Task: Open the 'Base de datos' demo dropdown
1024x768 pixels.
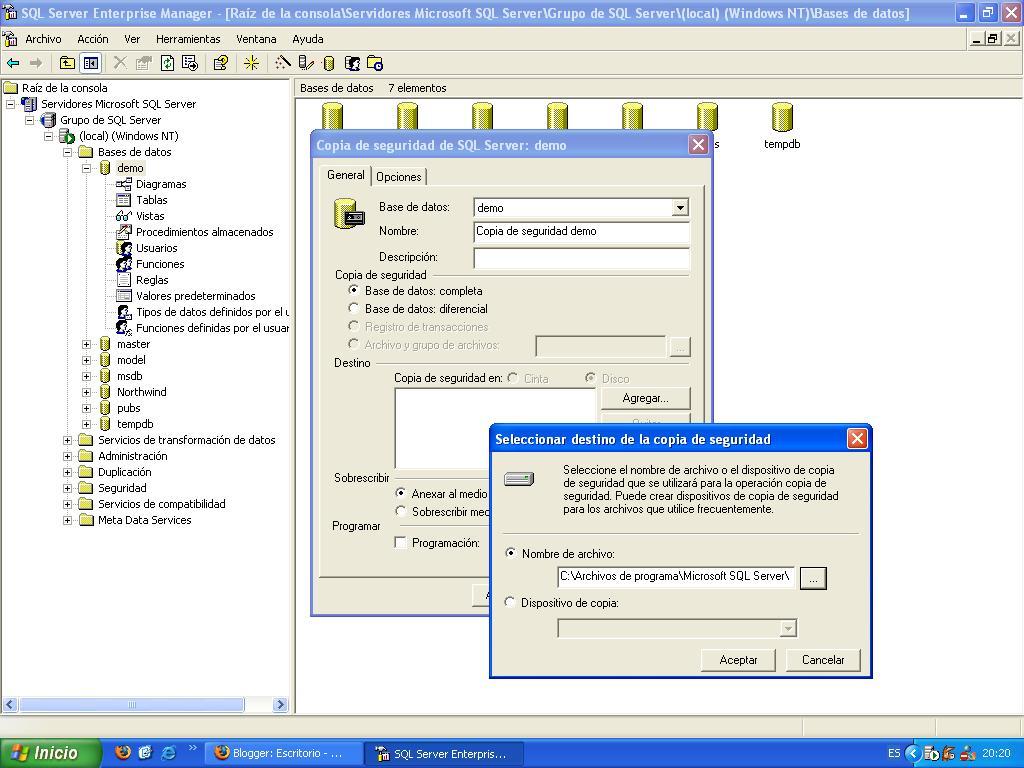Action: click(x=680, y=208)
